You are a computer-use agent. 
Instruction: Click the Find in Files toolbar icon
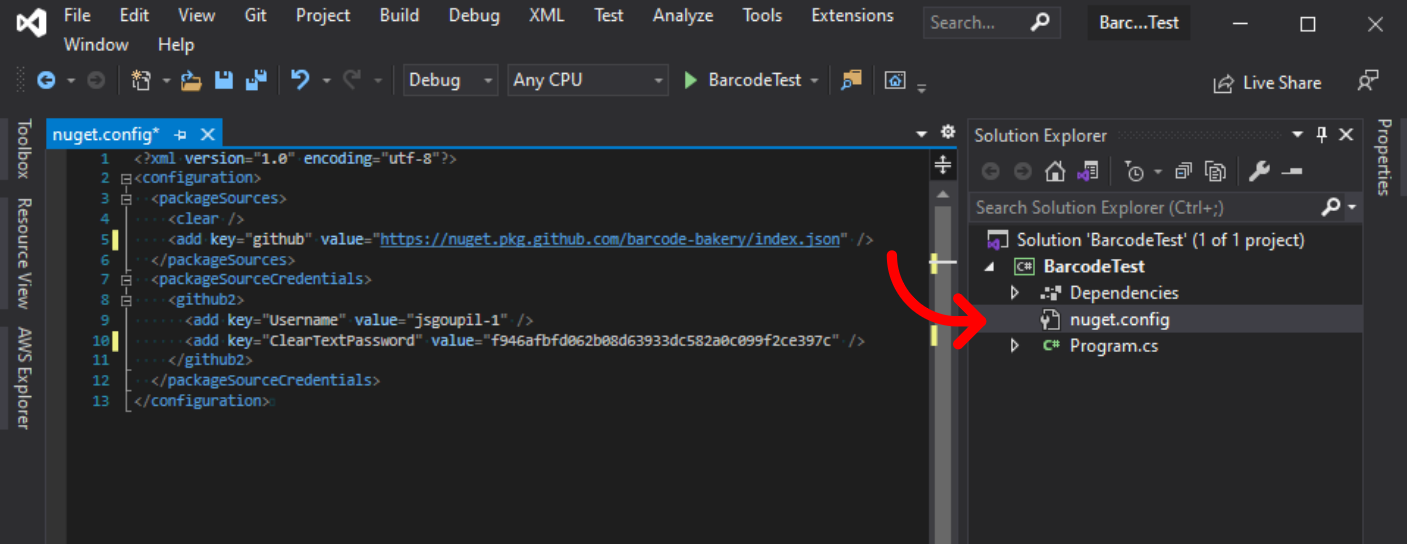pyautogui.click(x=851, y=80)
